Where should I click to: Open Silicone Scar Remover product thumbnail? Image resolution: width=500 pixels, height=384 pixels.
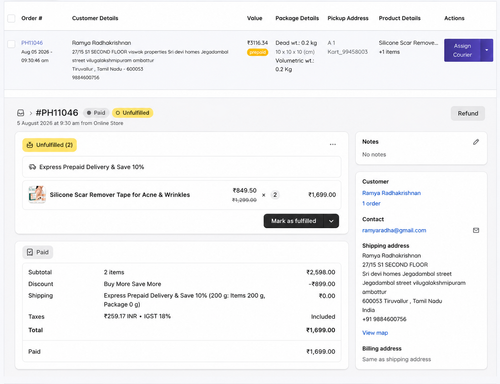pos(37,194)
